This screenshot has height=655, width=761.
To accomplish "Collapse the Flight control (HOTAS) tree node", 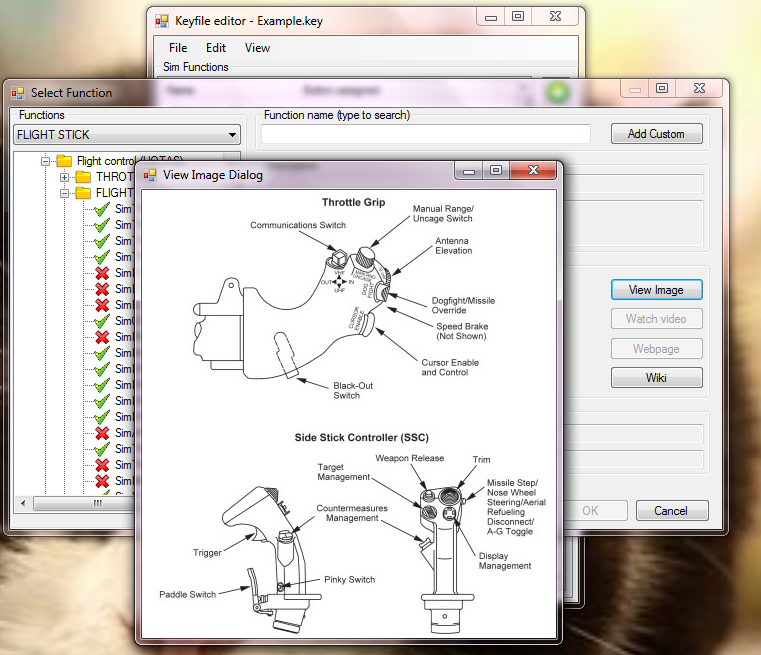I will tap(46, 161).
